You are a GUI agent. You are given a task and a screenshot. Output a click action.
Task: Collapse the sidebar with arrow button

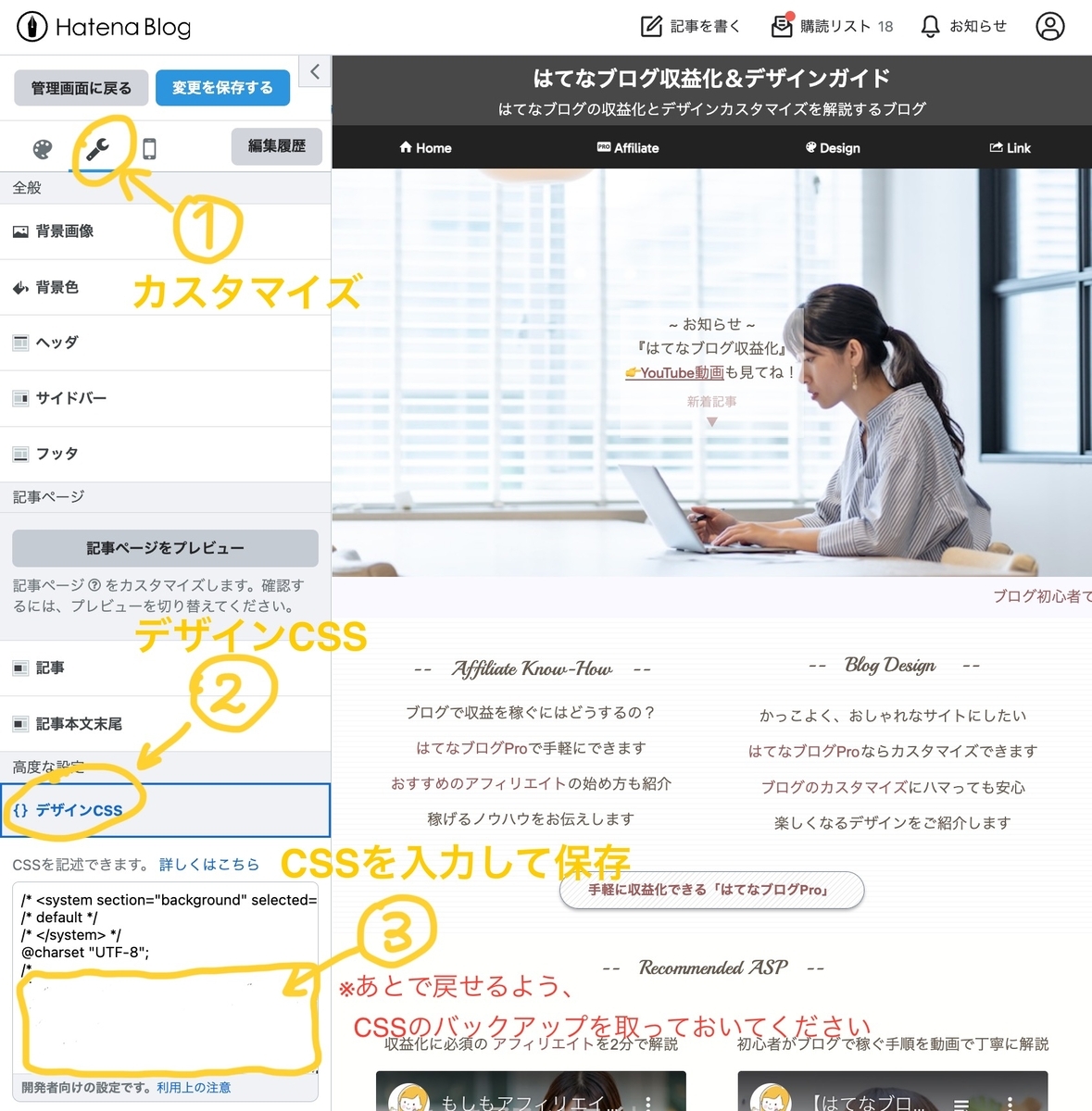315,71
